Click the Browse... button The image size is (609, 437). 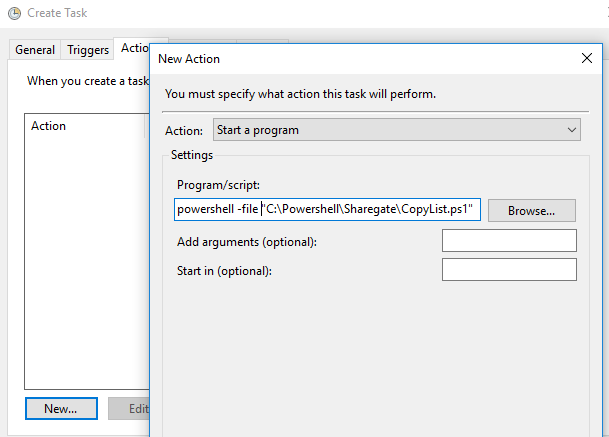click(x=531, y=211)
